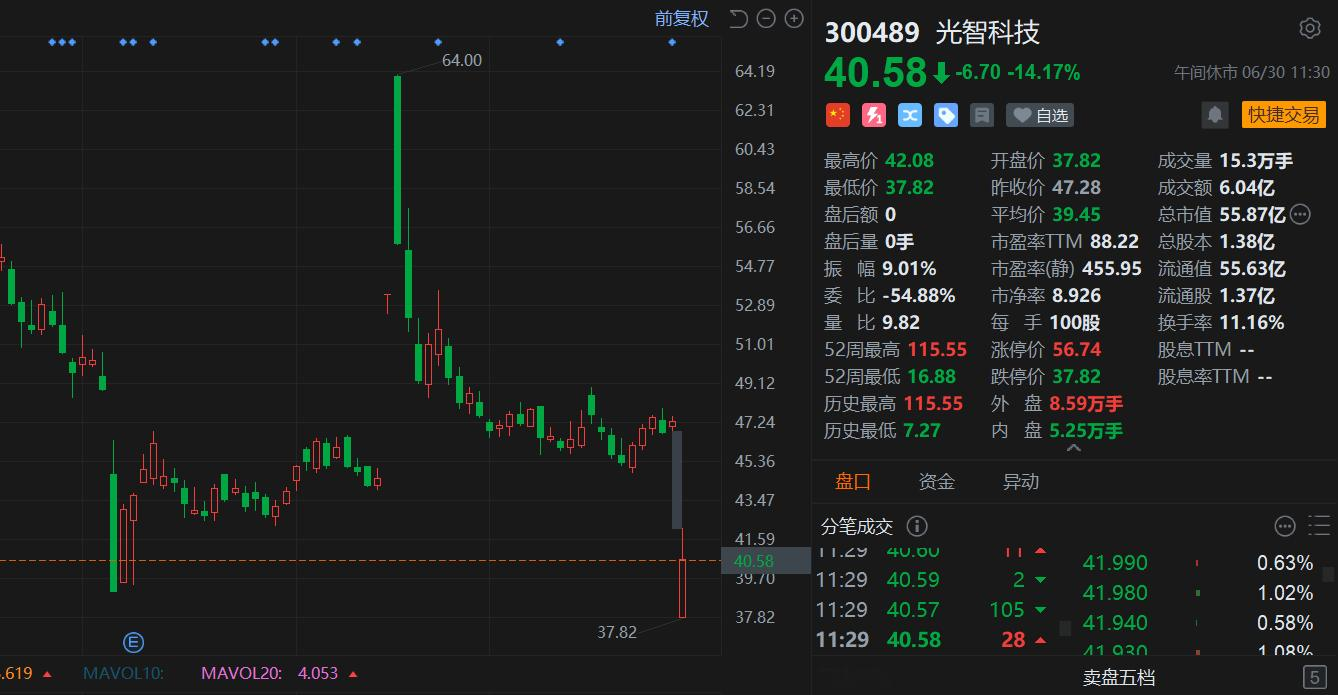Click the diamond marker above the latest candle
The image size is (1338, 695).
click(672, 42)
